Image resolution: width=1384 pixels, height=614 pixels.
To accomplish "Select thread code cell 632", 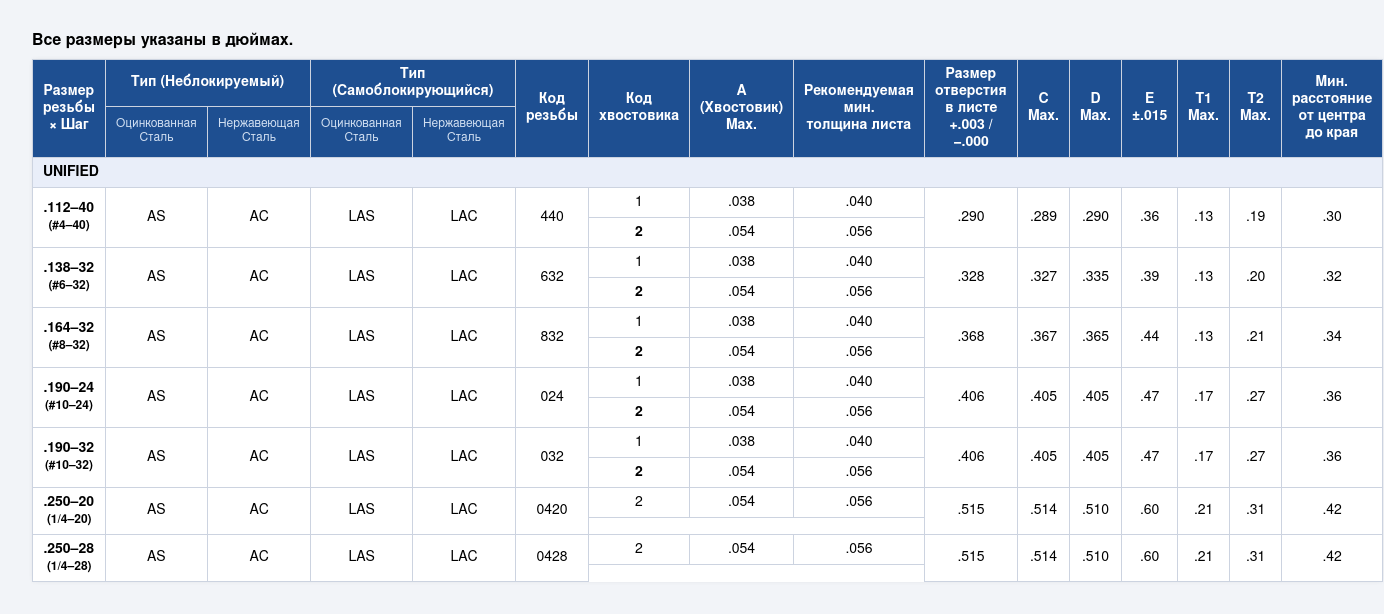I will (x=552, y=277).
